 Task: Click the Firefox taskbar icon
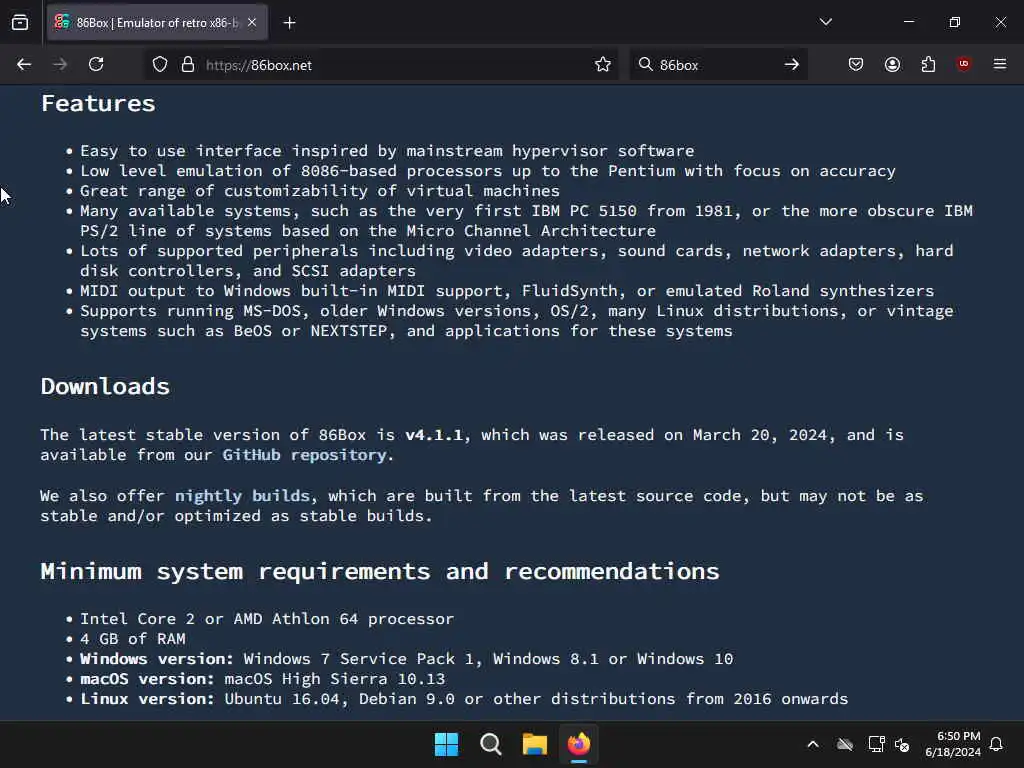tap(579, 744)
